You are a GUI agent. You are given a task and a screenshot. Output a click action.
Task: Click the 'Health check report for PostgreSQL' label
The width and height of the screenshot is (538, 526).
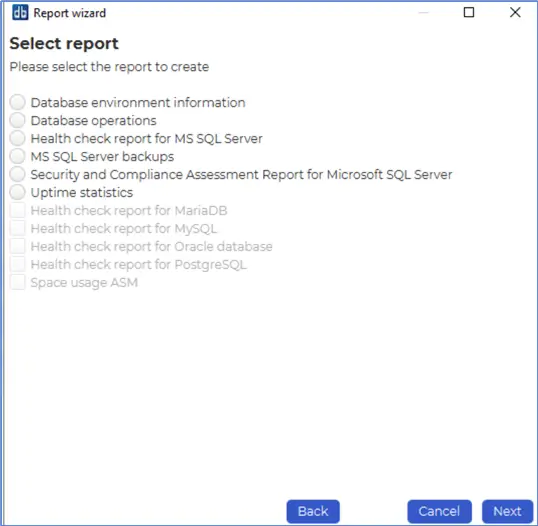click(139, 265)
